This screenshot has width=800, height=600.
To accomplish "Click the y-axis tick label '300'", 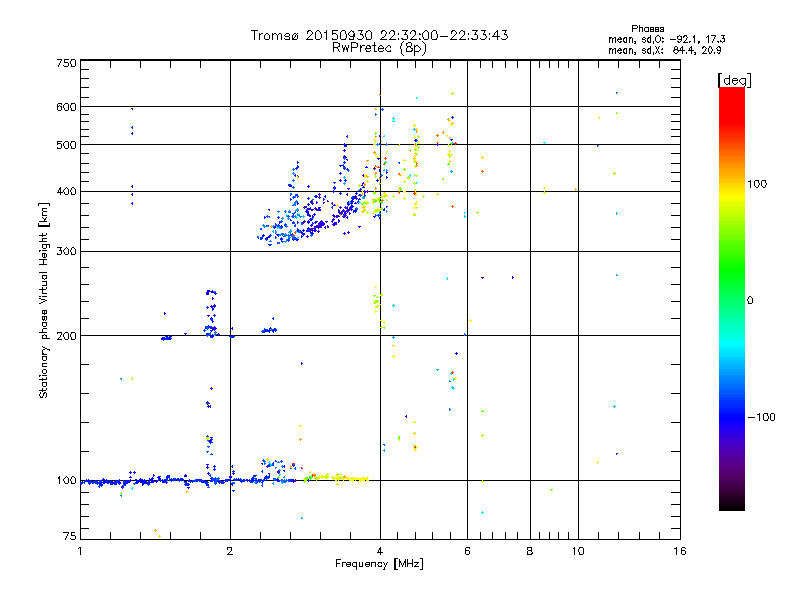I will [66, 252].
